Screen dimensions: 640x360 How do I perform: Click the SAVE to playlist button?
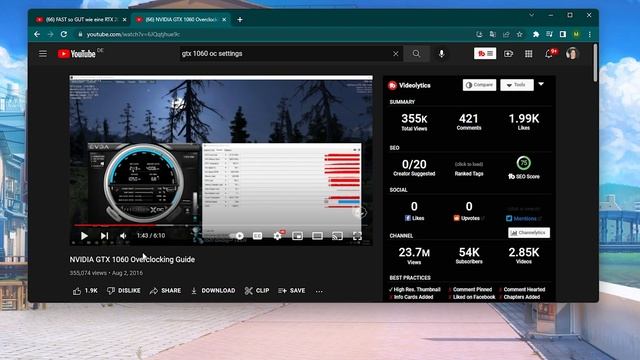click(x=291, y=291)
